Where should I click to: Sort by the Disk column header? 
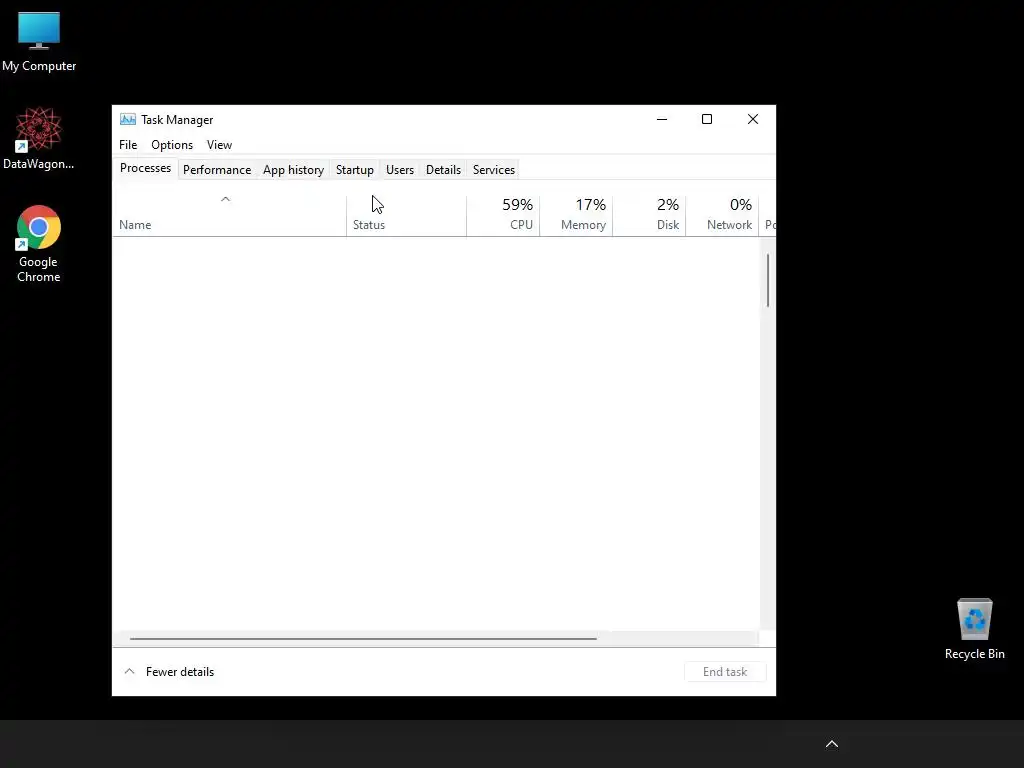(649, 215)
